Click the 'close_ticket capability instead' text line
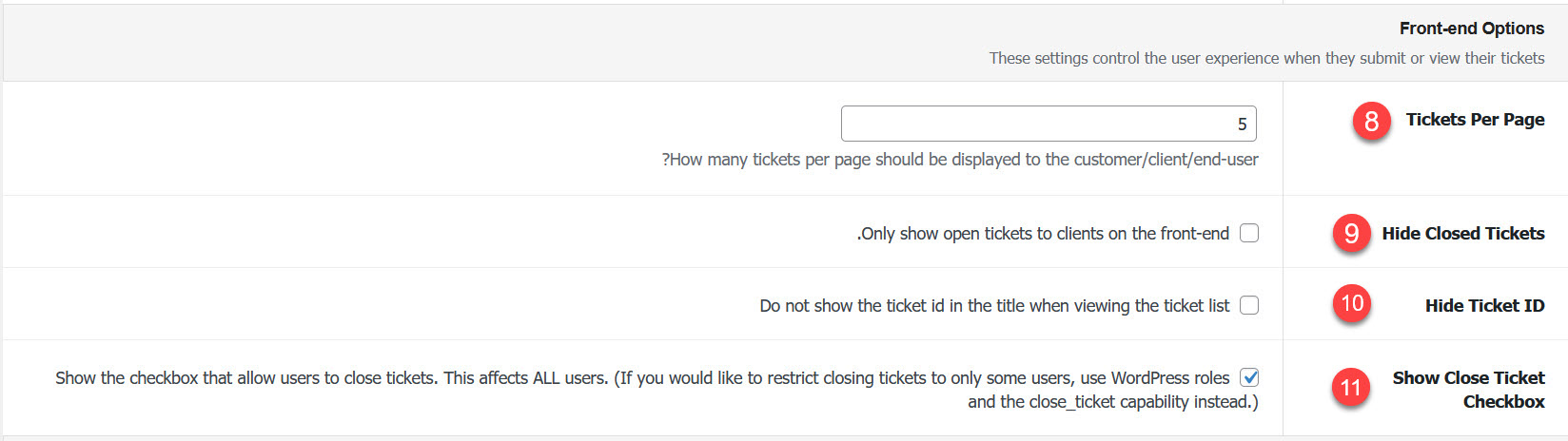Viewport: 1568px width, 441px height. 1113,402
